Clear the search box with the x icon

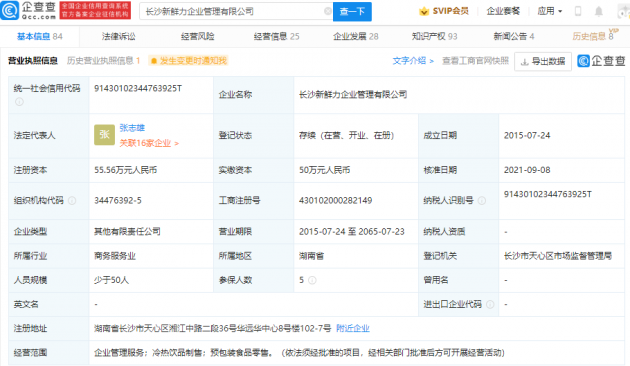pos(328,11)
